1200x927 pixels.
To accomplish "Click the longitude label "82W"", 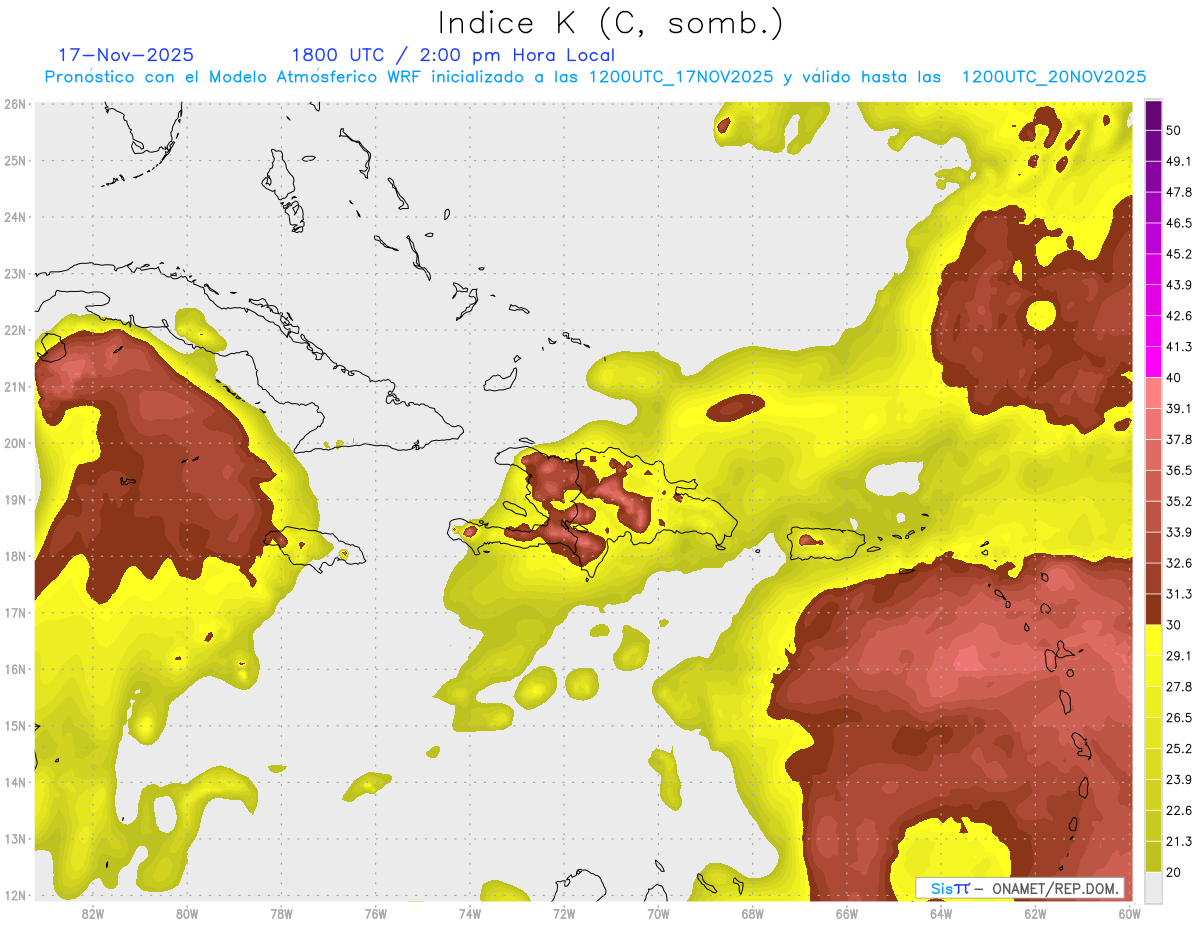I will click(x=93, y=913).
